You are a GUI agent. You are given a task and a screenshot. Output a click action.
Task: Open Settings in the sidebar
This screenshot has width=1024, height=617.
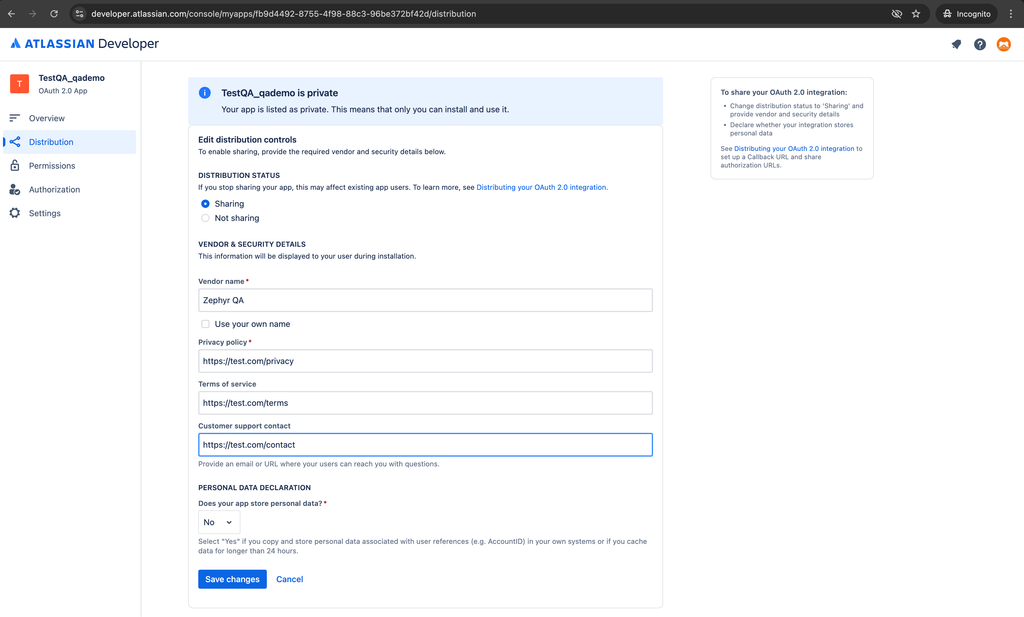point(44,213)
